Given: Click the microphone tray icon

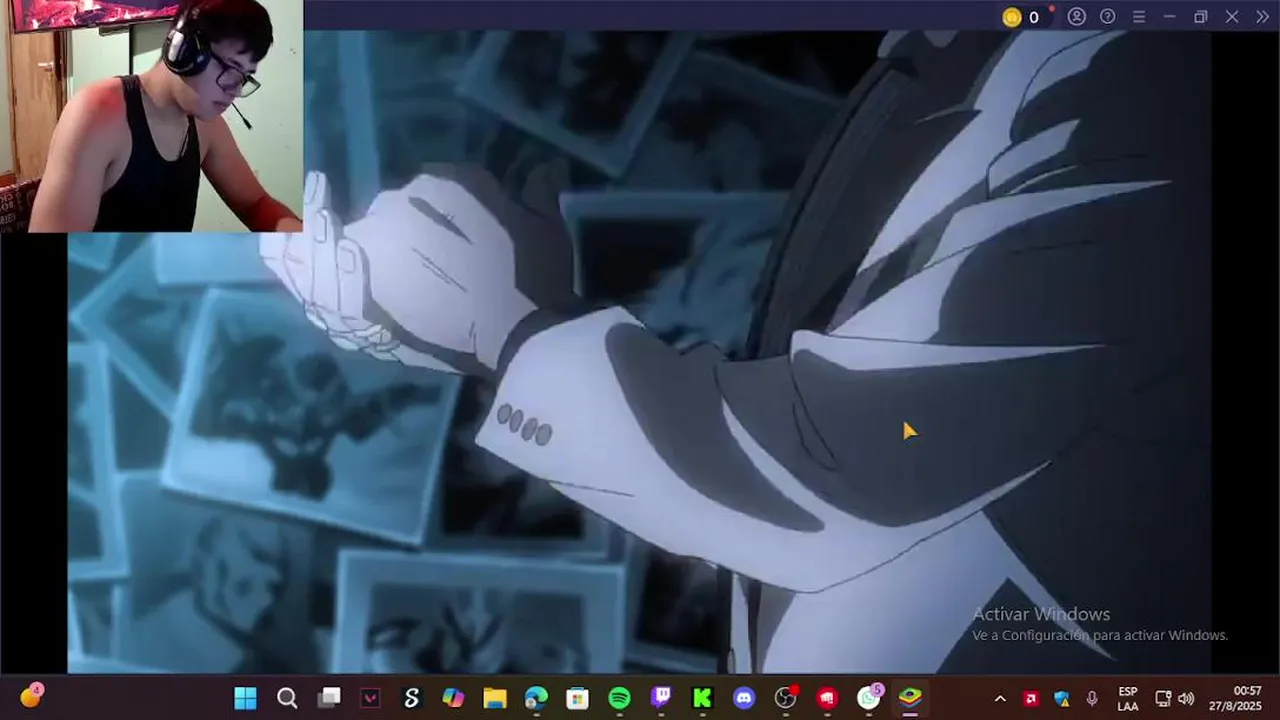Looking at the screenshot, I should [1092, 699].
